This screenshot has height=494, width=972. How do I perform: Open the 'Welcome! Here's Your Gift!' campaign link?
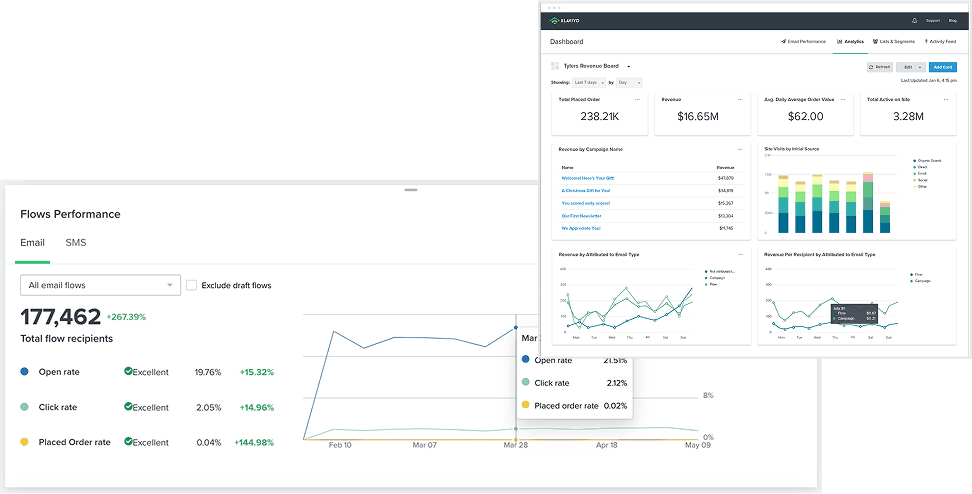click(588, 179)
